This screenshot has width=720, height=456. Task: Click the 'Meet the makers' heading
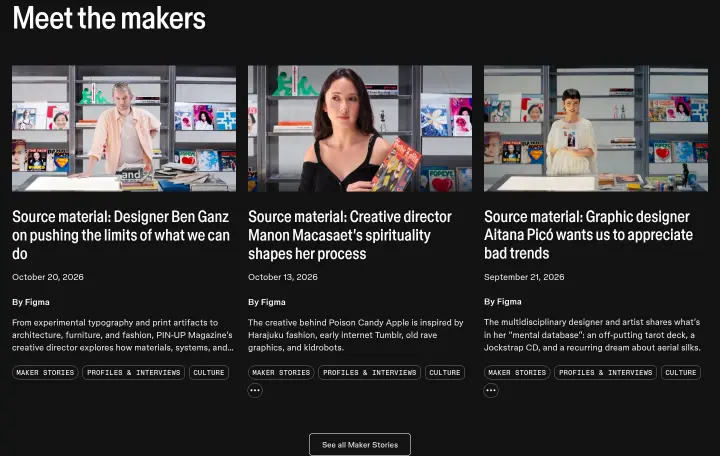pos(109,18)
